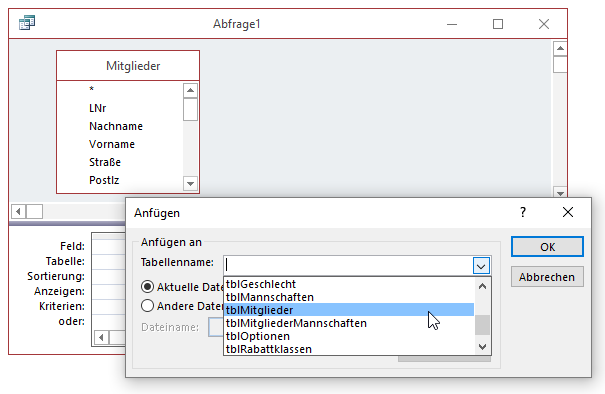Confirm with the OK button

pos(547,247)
